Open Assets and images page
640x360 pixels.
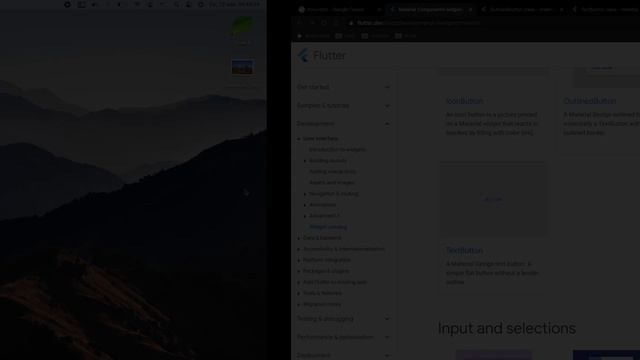point(331,182)
